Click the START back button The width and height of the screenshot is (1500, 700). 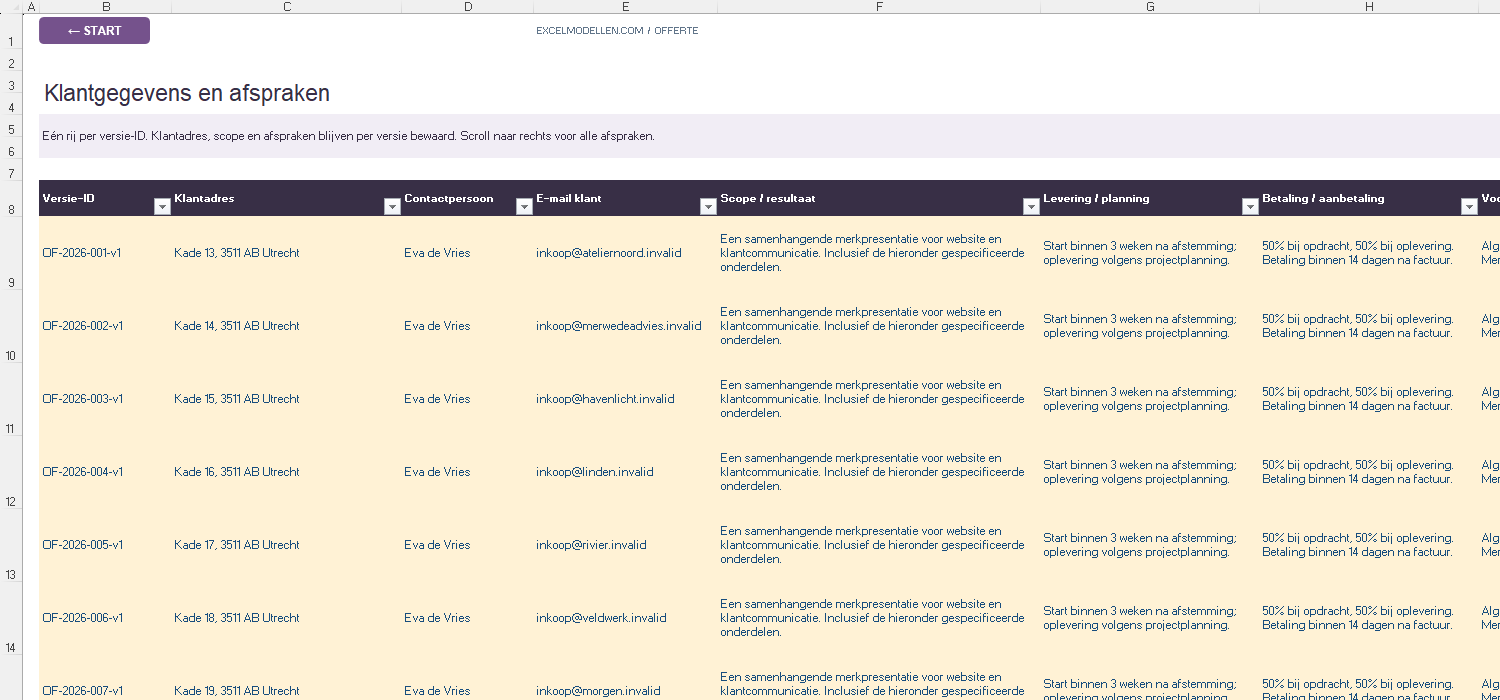94,31
